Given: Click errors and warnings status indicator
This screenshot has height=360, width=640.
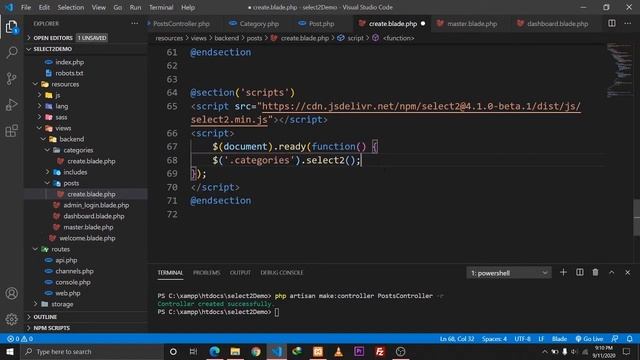Looking at the screenshot, I should (x=20, y=339).
